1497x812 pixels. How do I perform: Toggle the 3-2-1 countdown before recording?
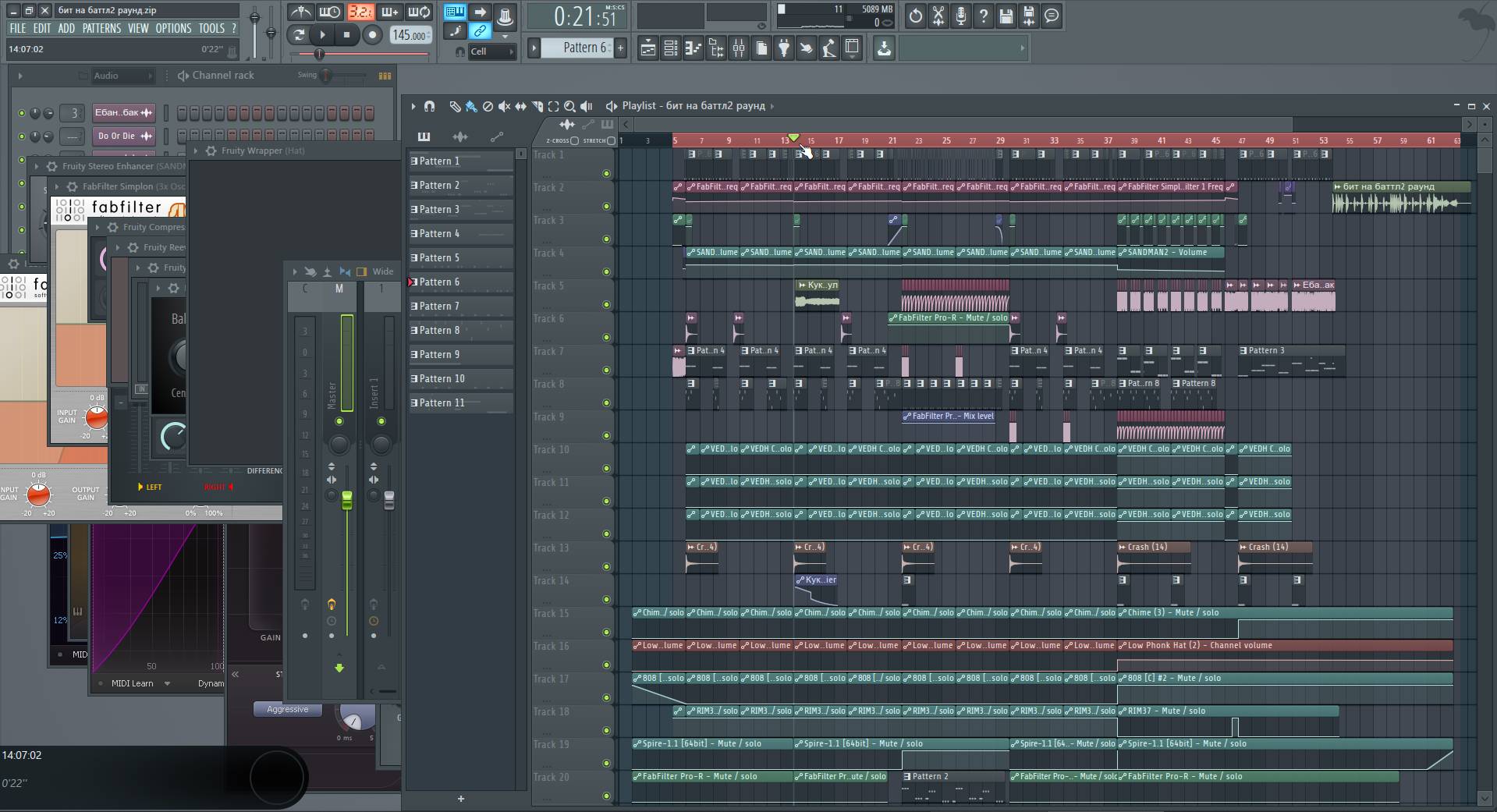tap(360, 12)
